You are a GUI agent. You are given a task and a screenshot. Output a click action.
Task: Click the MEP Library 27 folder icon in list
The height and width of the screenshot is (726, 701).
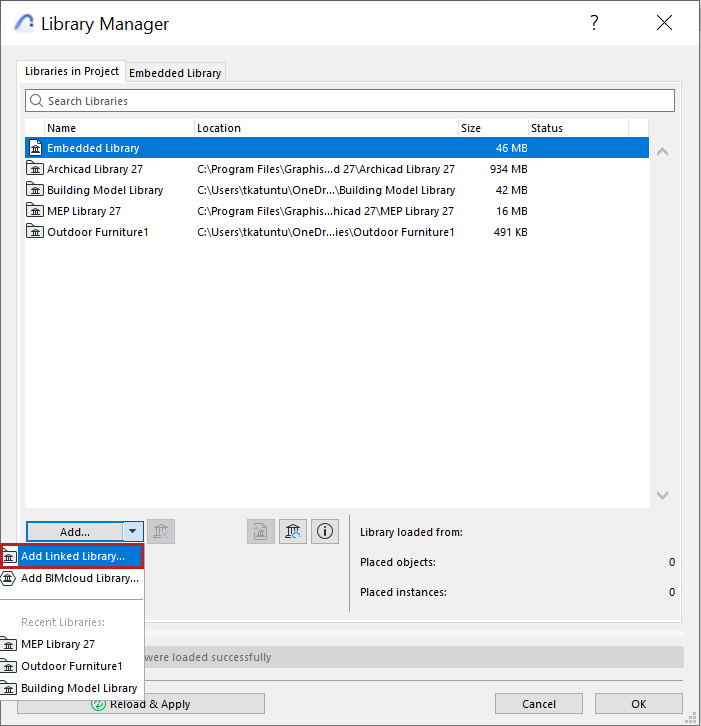coord(35,211)
